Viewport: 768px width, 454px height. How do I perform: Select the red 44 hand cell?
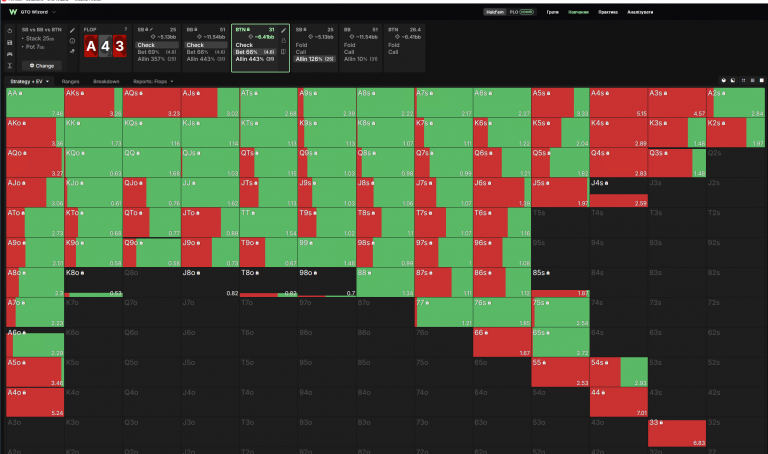pos(619,402)
